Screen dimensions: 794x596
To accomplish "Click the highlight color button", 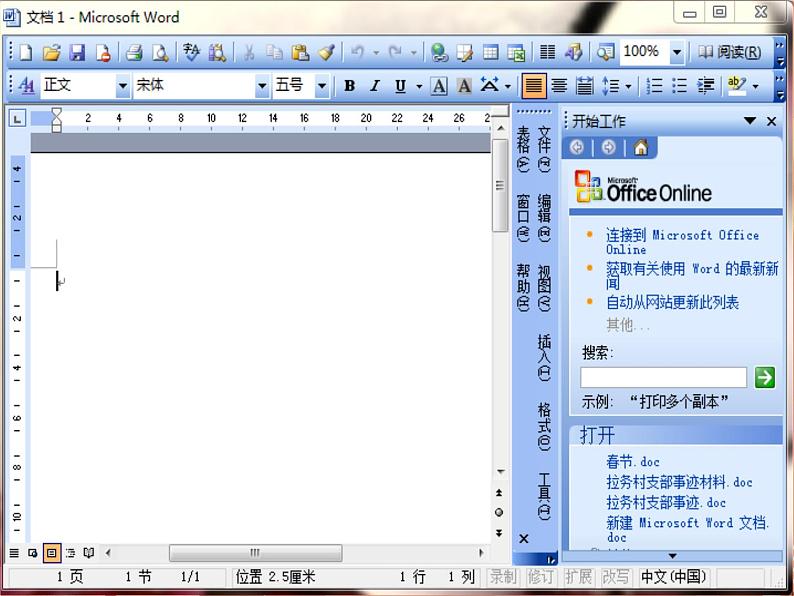I will pos(737,86).
